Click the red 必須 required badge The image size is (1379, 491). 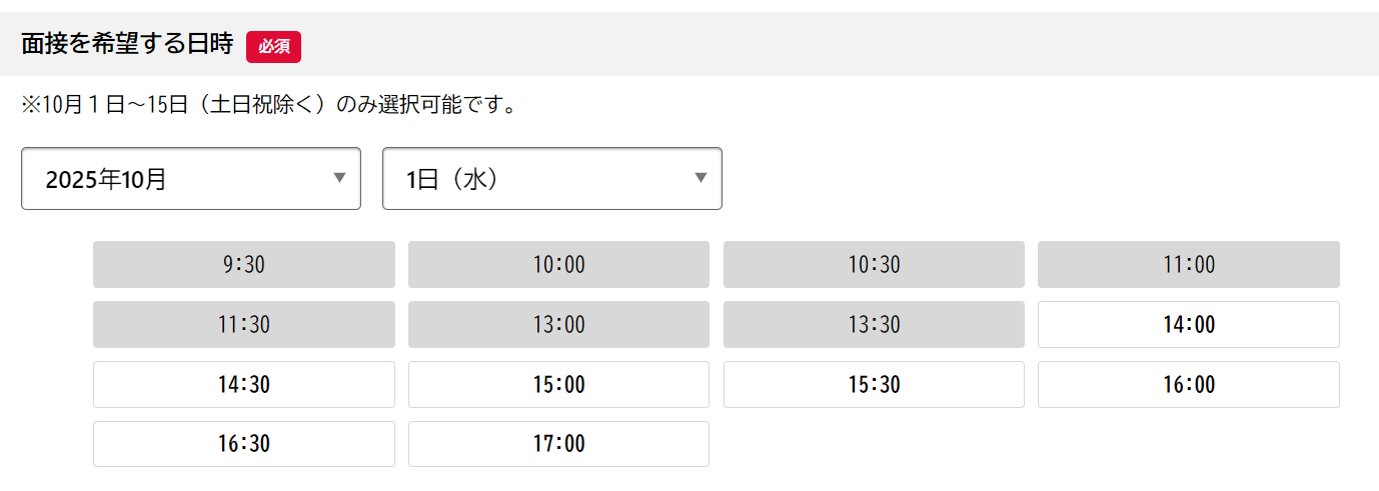point(273,46)
